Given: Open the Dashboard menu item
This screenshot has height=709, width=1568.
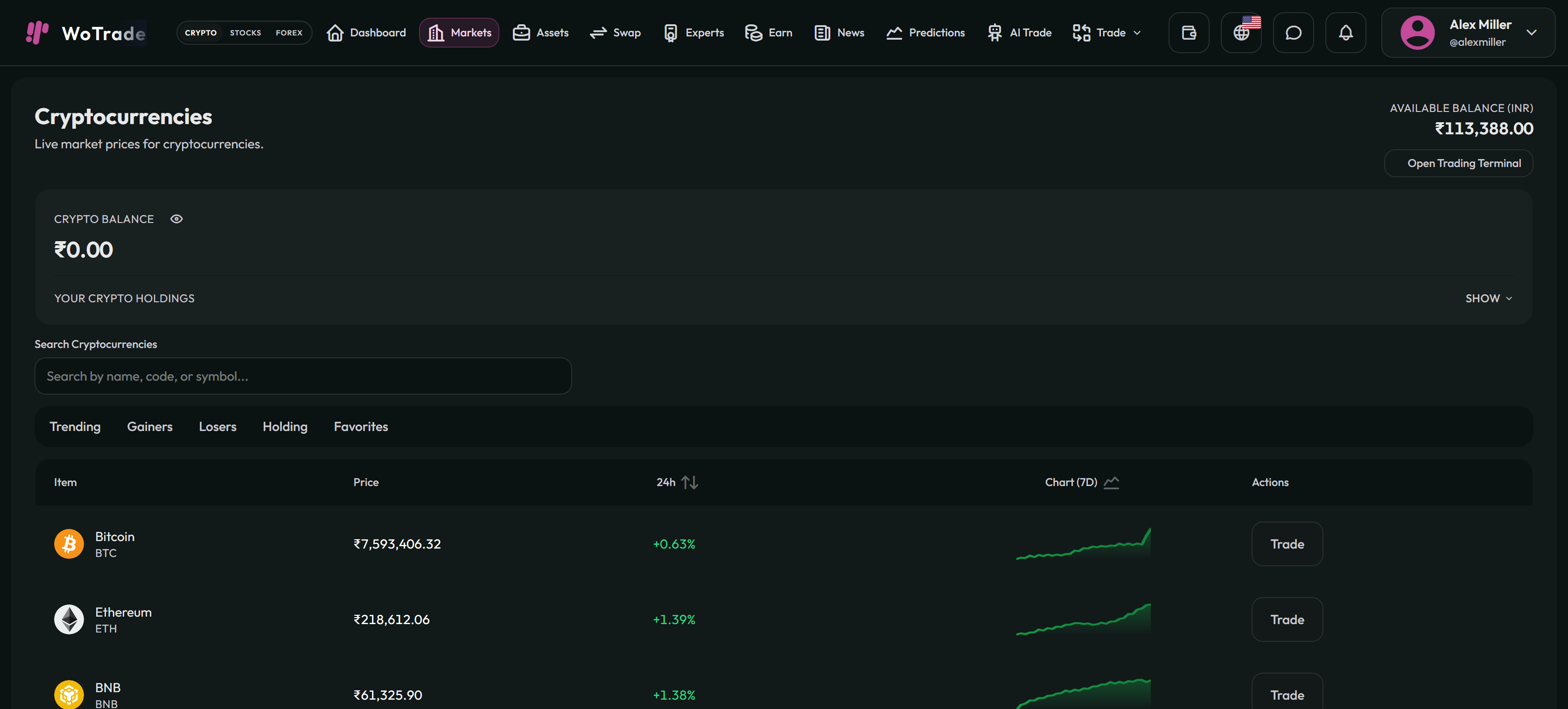Looking at the screenshot, I should click(x=366, y=32).
